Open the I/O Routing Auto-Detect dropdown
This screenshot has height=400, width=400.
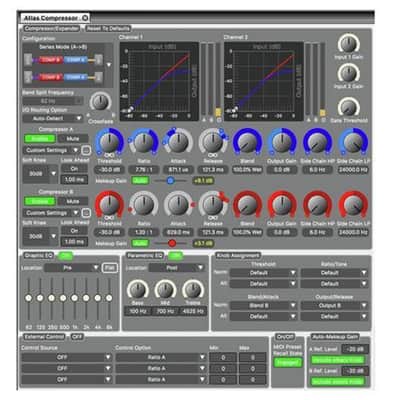point(53,118)
